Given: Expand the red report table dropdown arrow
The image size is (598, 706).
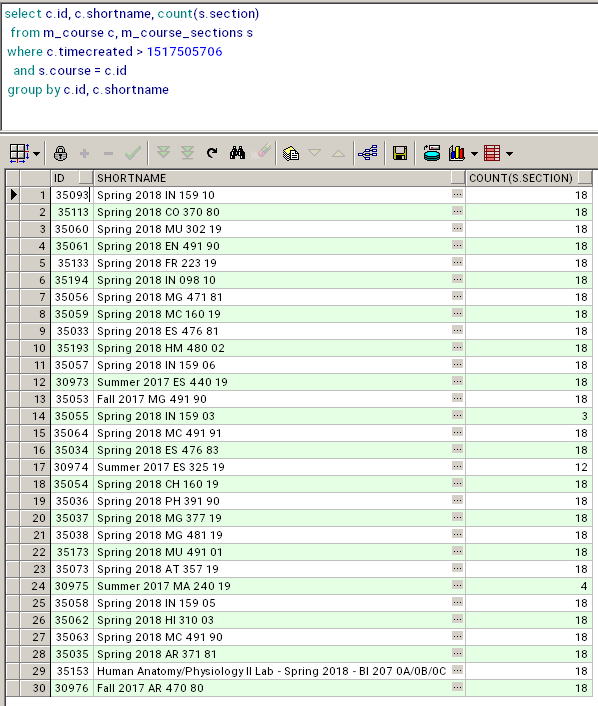Looking at the screenshot, I should pyautogui.click(x=509, y=154).
